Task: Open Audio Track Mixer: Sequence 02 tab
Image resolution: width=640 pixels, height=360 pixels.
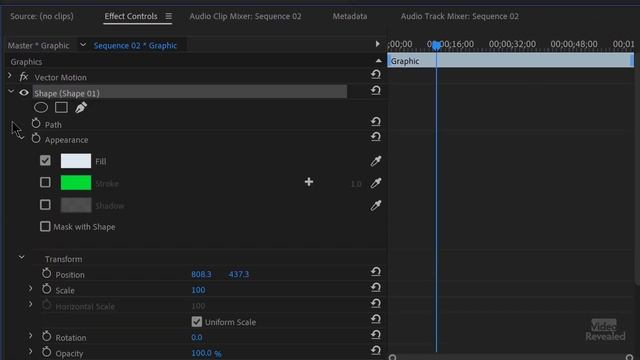Action: pos(460,16)
